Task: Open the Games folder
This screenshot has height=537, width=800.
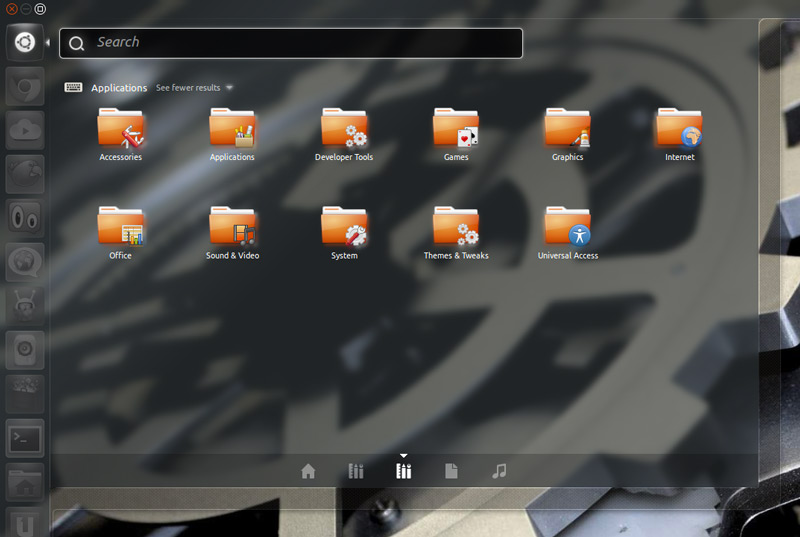Action: click(x=456, y=130)
